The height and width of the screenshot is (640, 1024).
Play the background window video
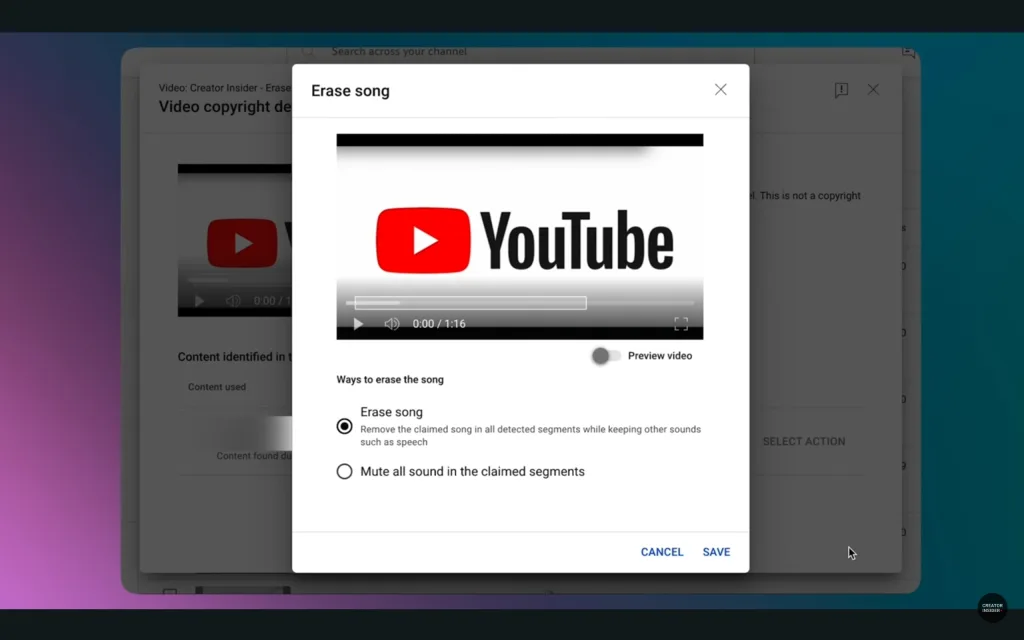[x=199, y=301]
